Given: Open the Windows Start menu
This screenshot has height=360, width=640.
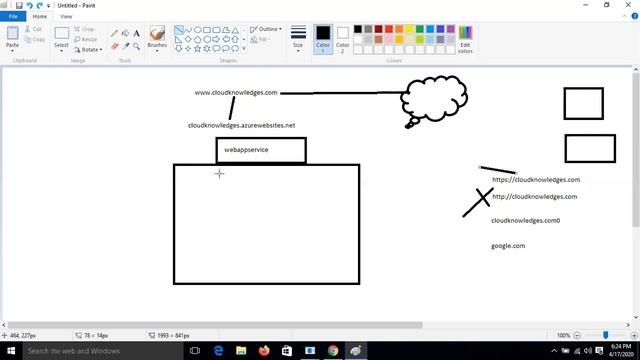Looking at the screenshot, I should pos(11,351).
